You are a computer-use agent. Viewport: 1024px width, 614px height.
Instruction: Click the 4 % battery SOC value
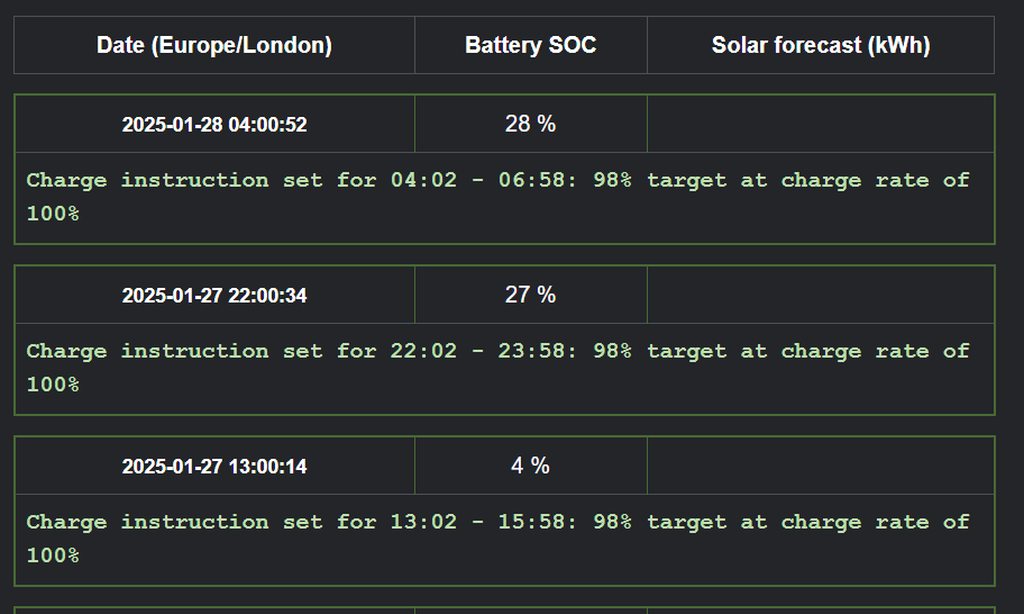[x=530, y=466]
